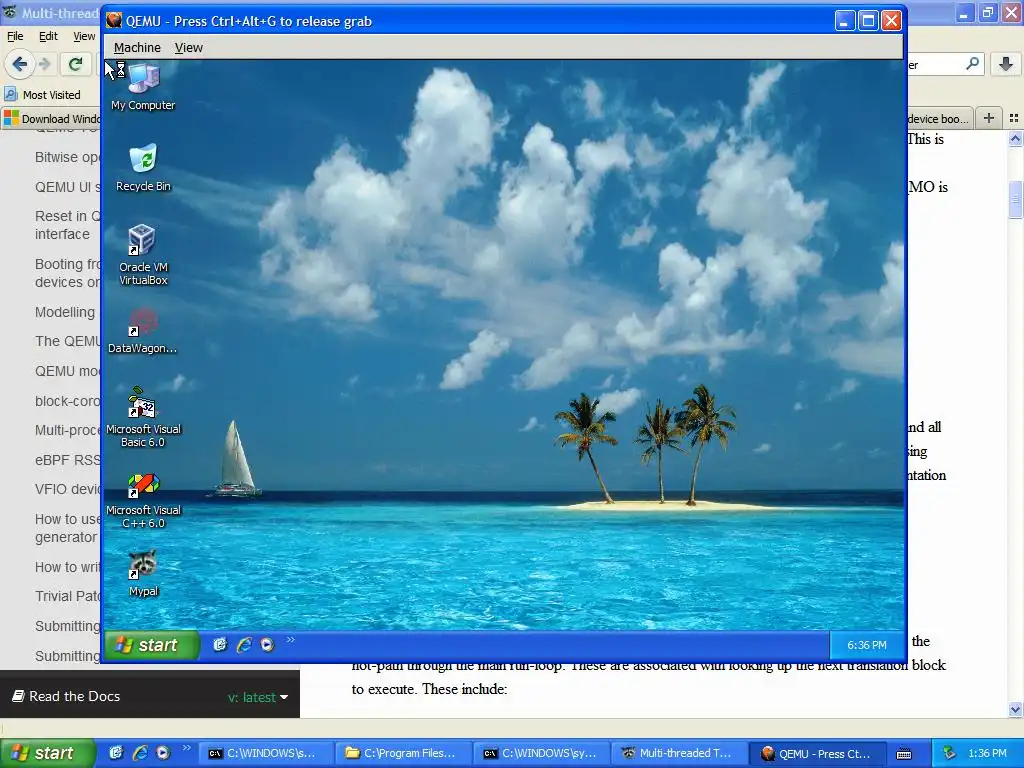Click browser search magnifier icon
Image resolution: width=1024 pixels, height=768 pixels.
tap(972, 64)
